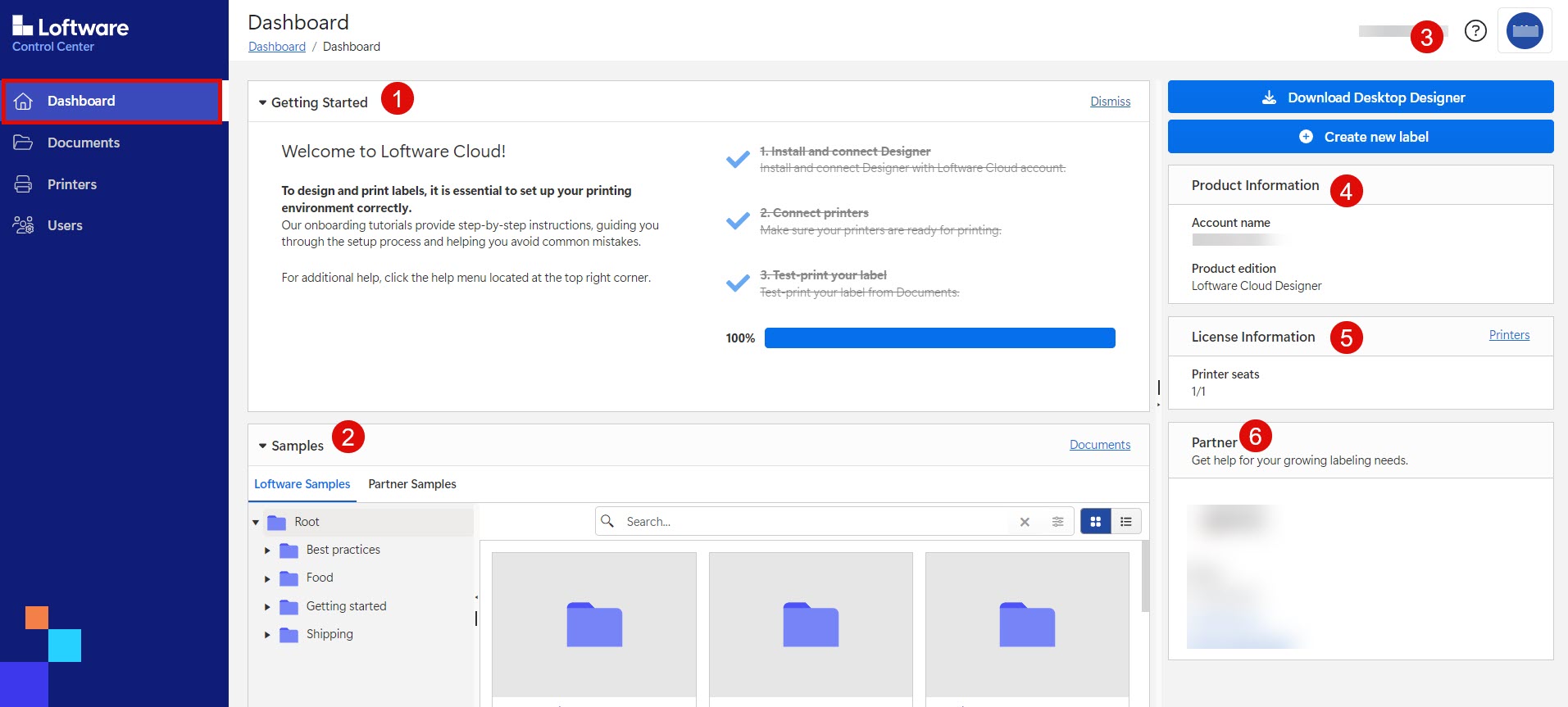
Task: Click into the Samples search field
Action: (x=811, y=522)
